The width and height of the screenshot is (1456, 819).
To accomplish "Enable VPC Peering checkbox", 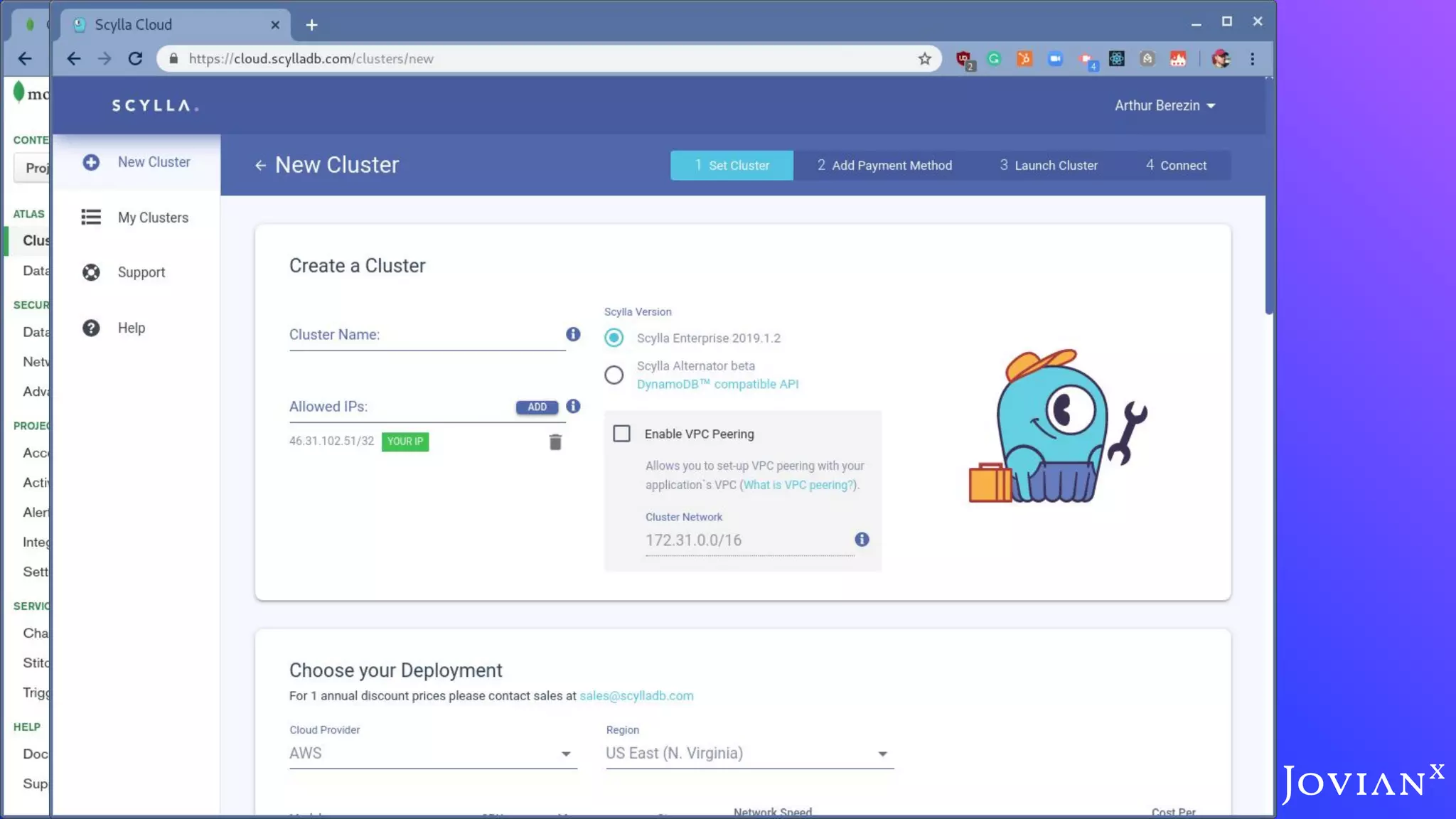I will (x=622, y=434).
